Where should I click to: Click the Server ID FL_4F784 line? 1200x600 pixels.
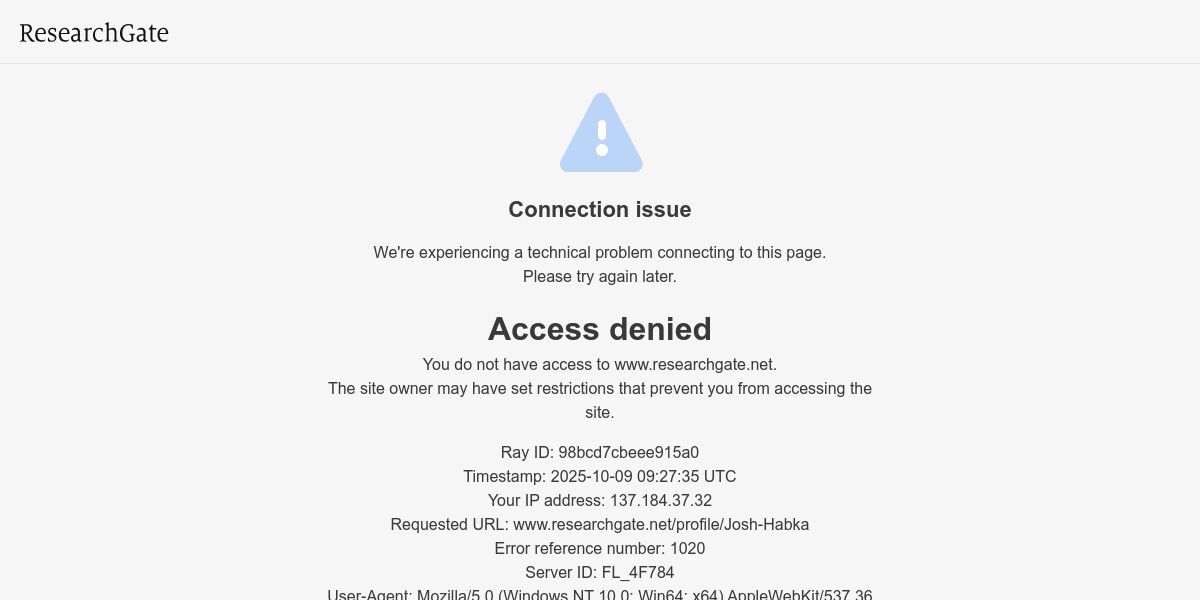click(x=600, y=573)
